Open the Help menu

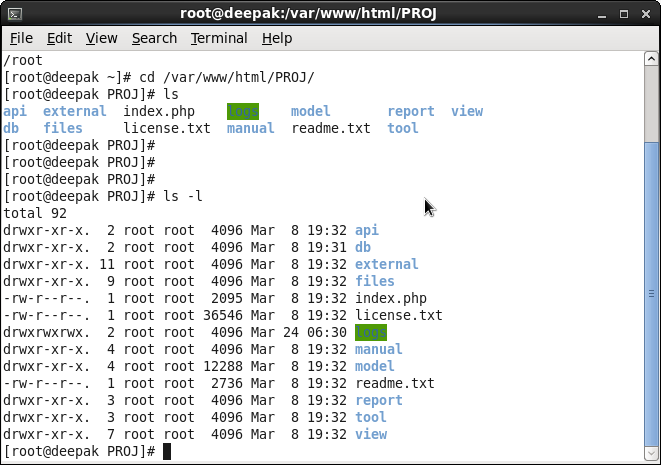(277, 38)
